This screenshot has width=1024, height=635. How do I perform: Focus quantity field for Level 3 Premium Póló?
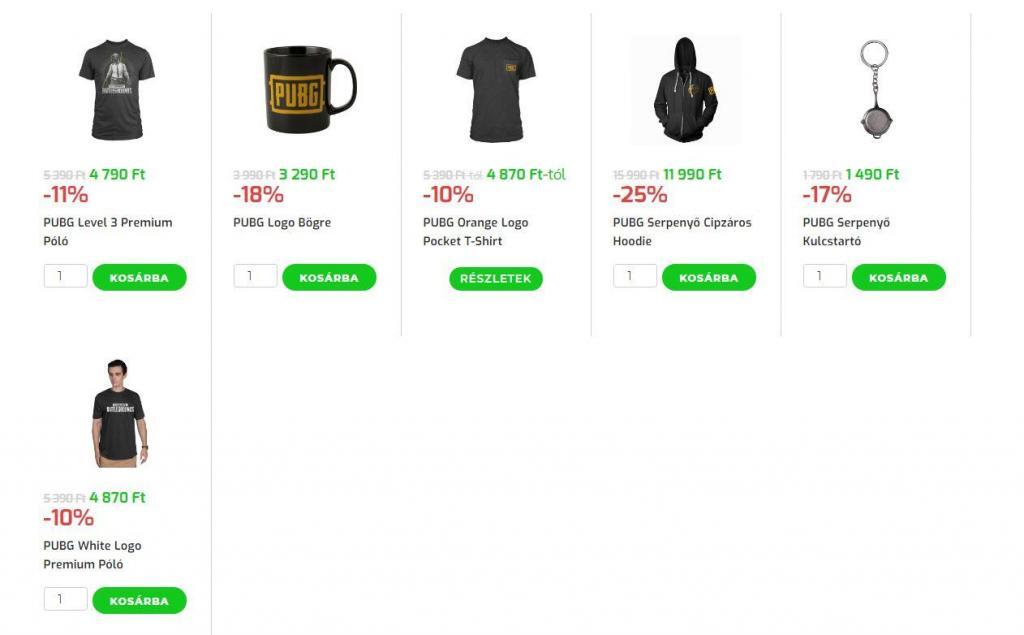(x=65, y=276)
